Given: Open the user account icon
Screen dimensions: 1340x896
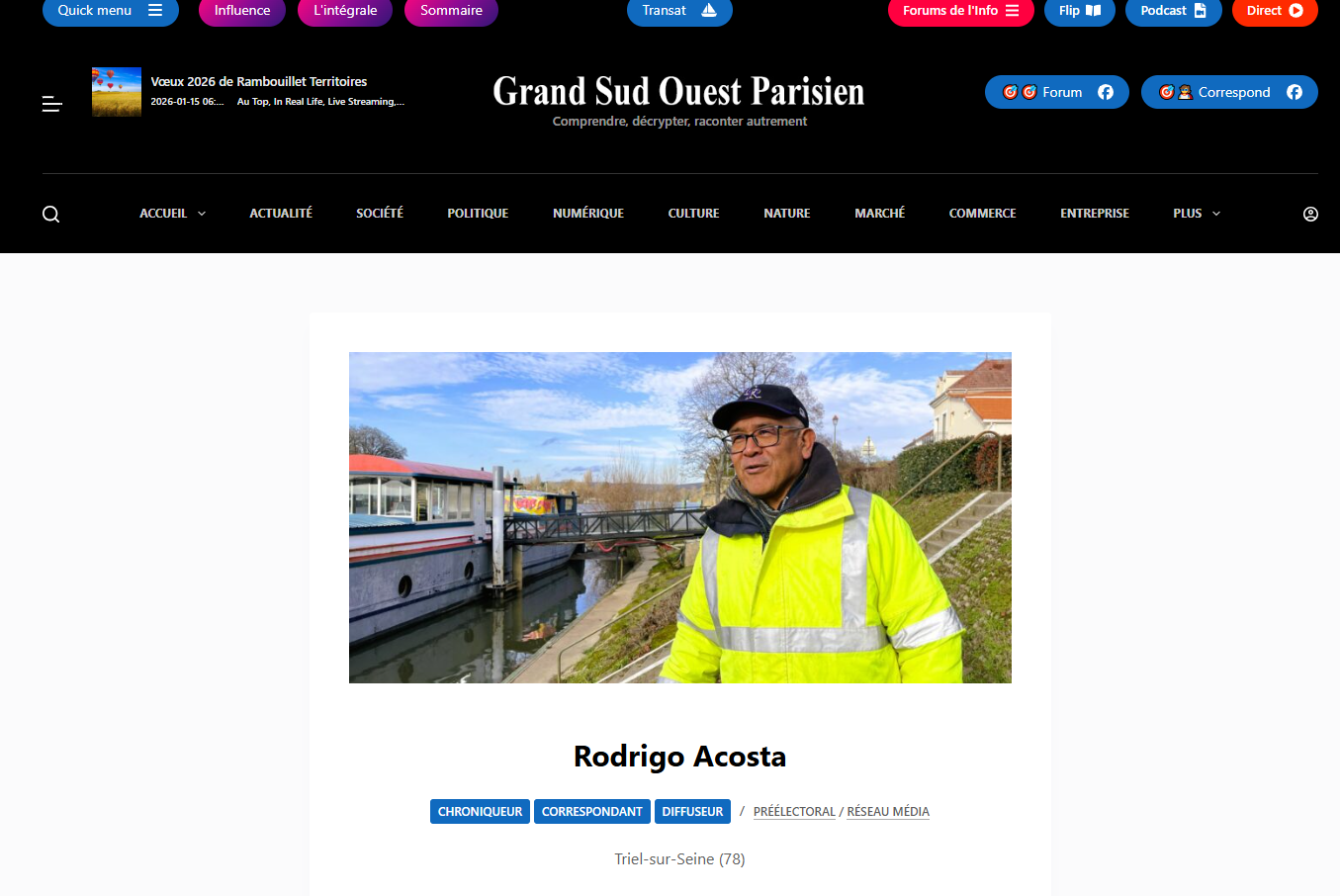Looking at the screenshot, I should [1310, 214].
